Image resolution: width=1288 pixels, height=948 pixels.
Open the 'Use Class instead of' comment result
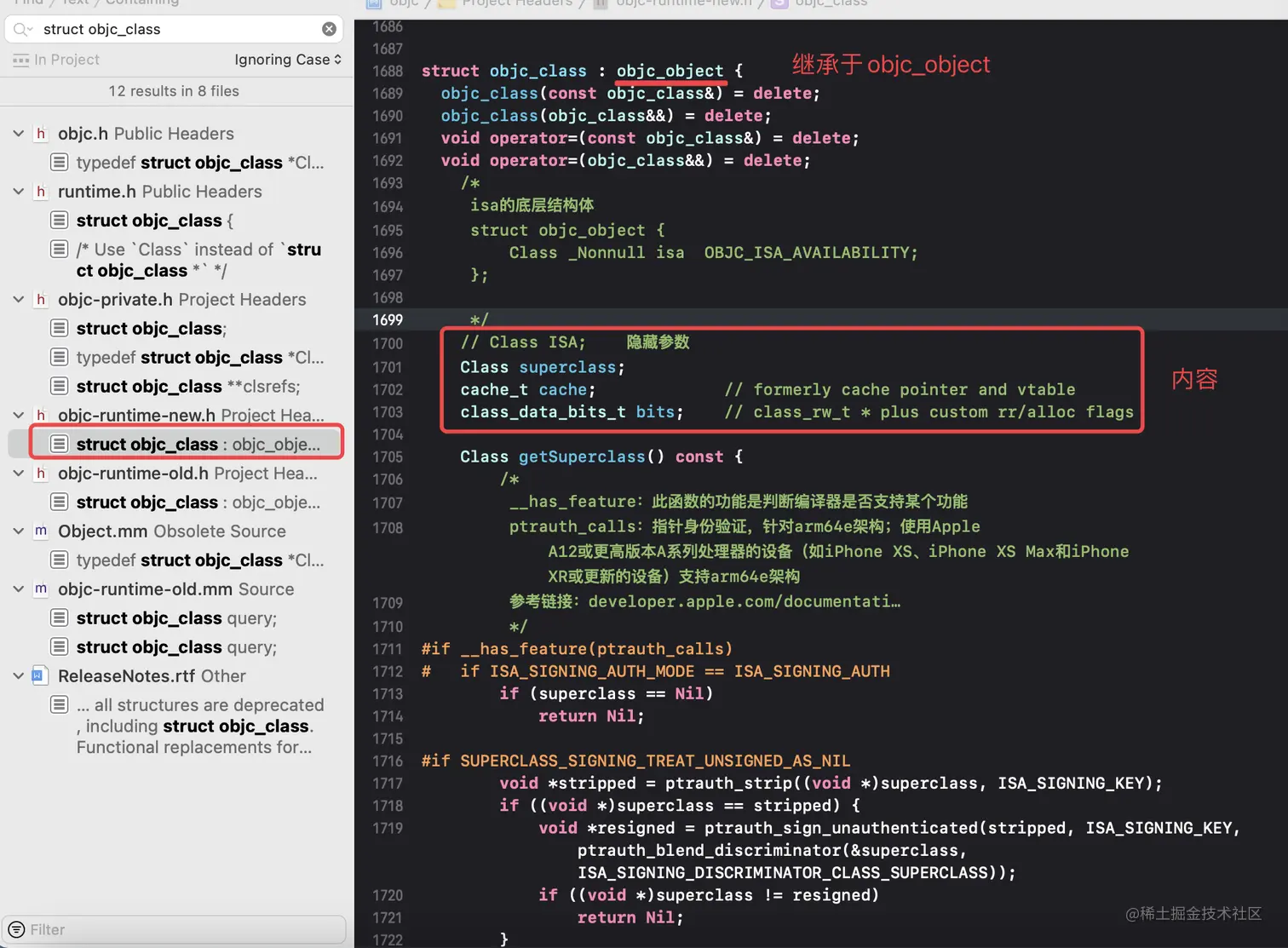click(x=176, y=260)
